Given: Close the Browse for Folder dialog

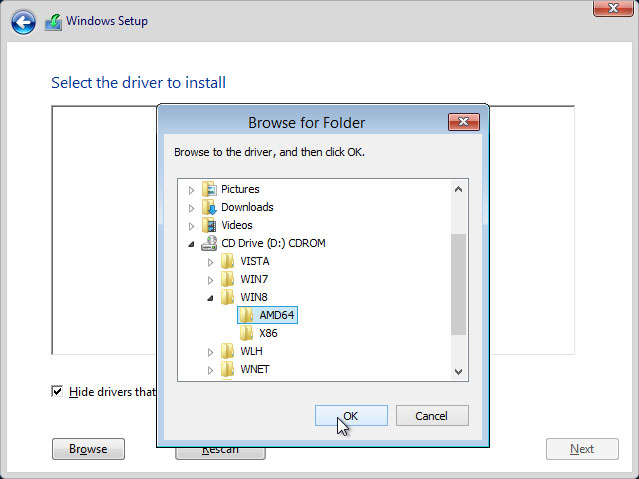Looking at the screenshot, I should click(463, 122).
